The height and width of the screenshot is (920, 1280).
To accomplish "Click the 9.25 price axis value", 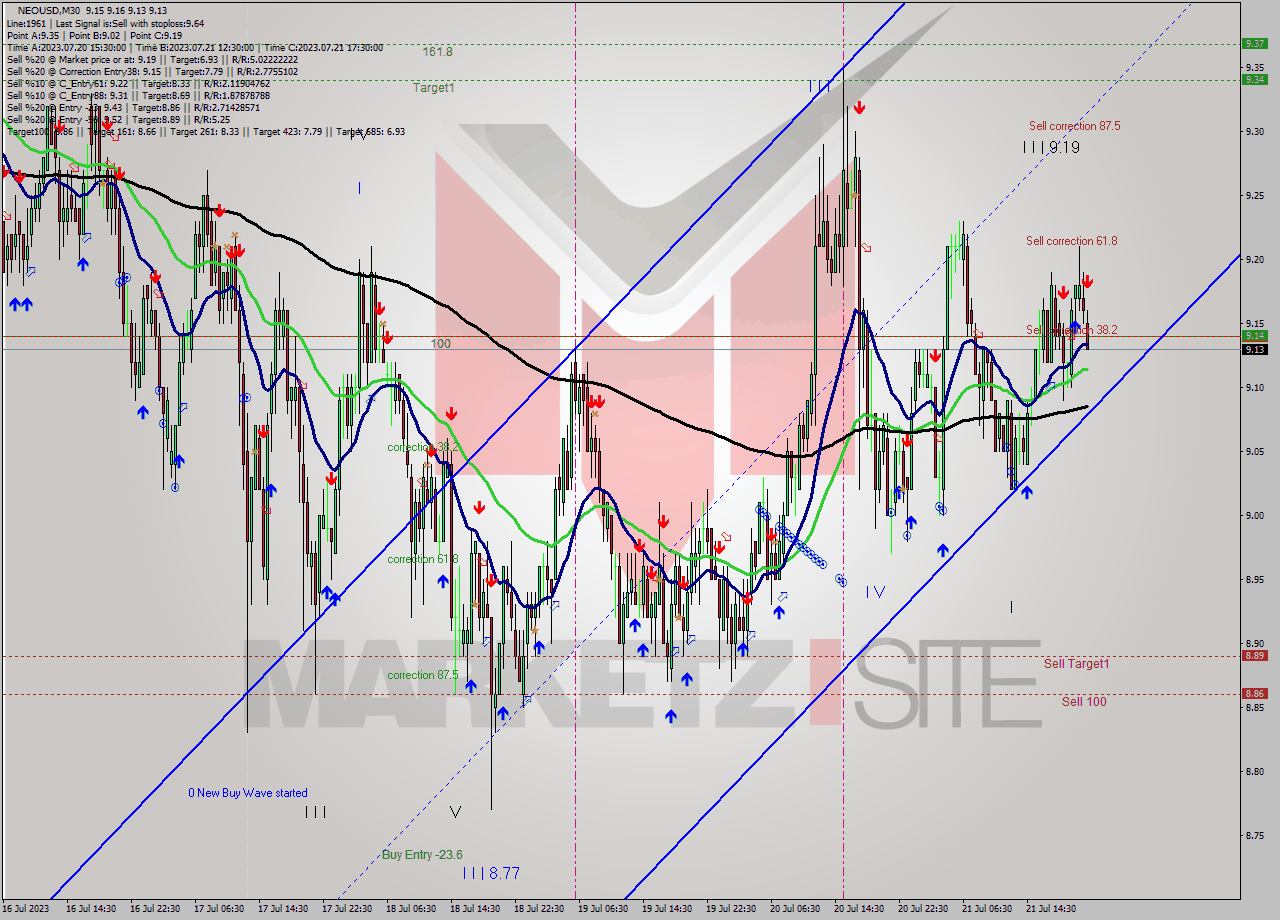I will [1255, 195].
